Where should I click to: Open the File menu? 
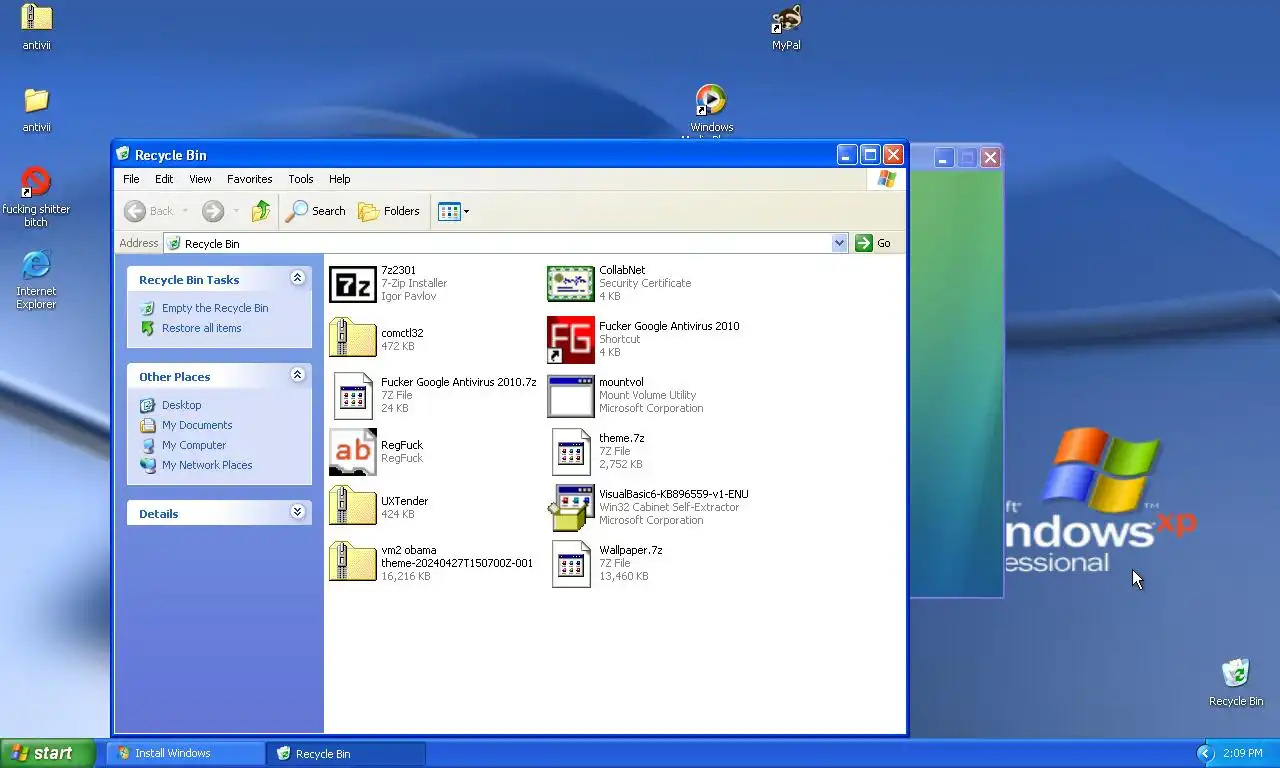click(131, 179)
